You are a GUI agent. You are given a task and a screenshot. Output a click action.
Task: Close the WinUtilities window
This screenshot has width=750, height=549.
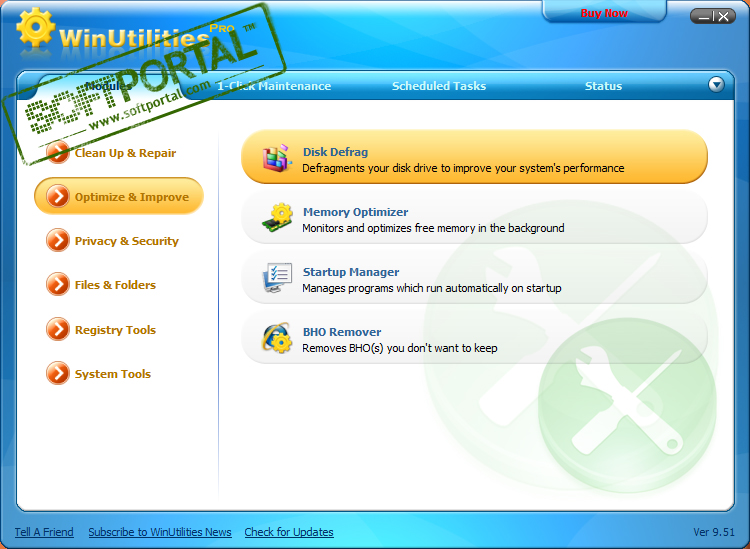tap(724, 17)
